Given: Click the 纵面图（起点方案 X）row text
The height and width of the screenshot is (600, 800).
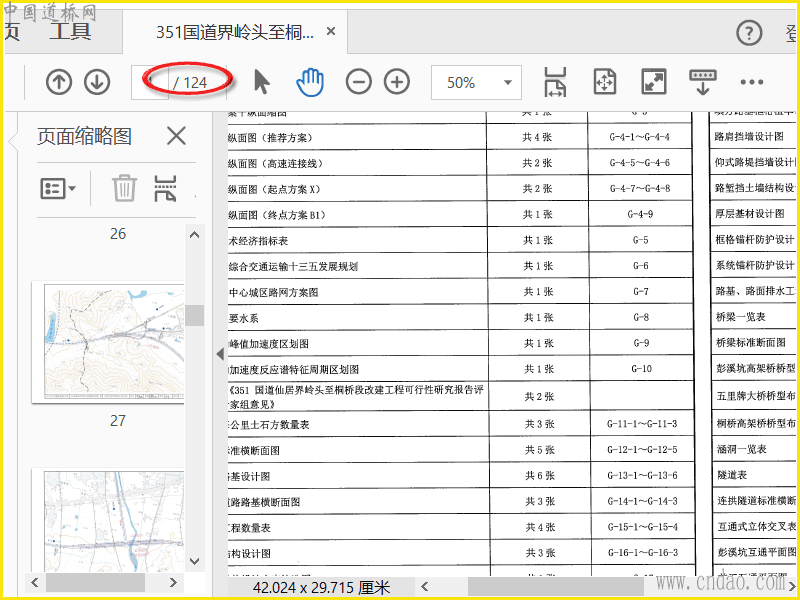Looking at the screenshot, I should coord(274,189).
